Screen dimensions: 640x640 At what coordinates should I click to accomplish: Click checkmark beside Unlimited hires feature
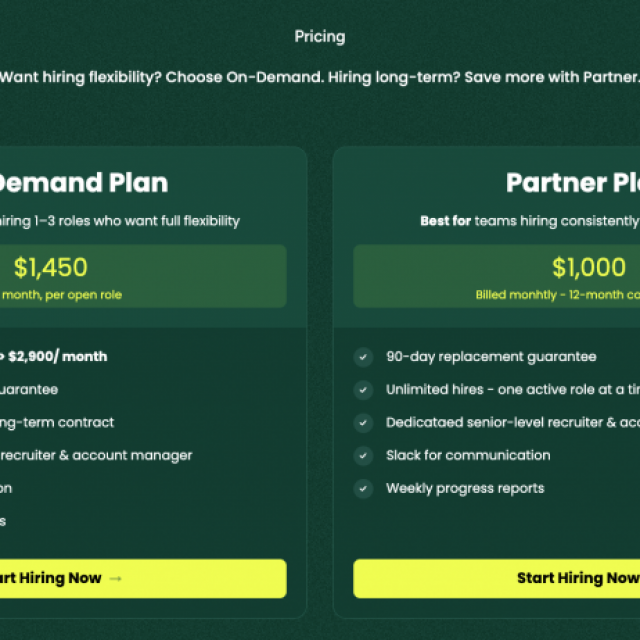[x=363, y=390]
